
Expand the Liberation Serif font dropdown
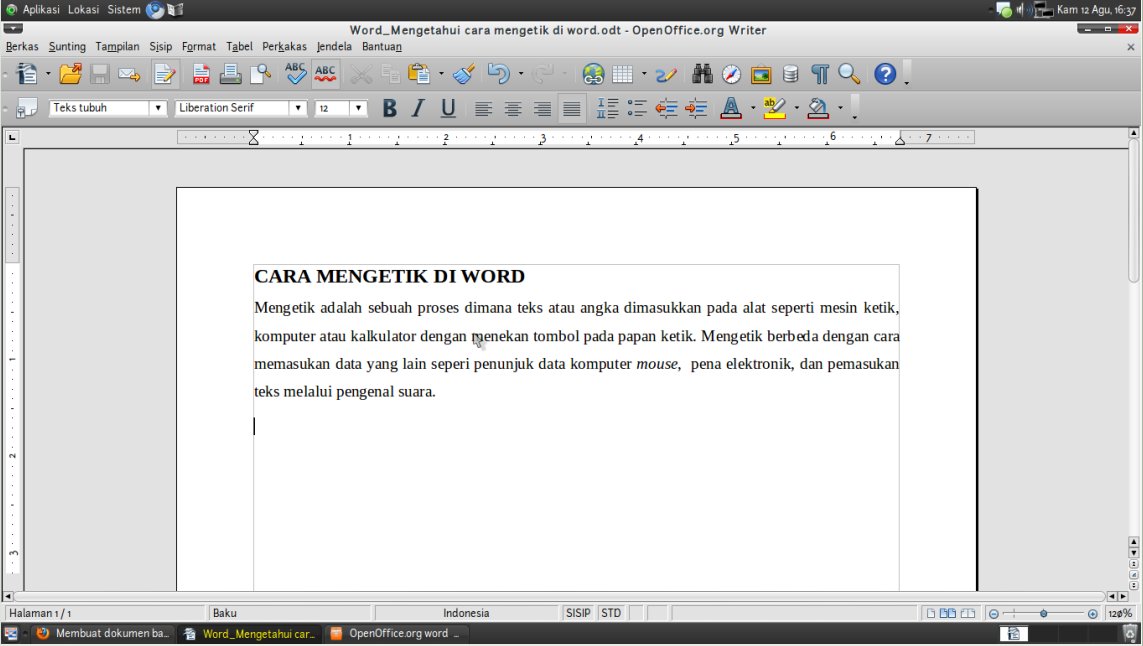[x=297, y=108]
